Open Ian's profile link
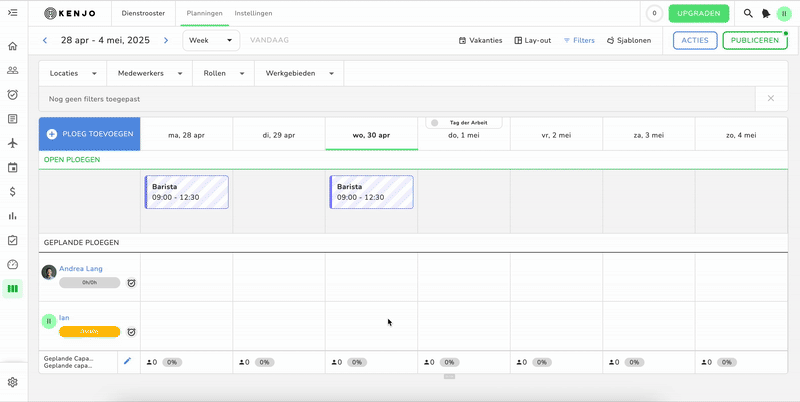This screenshot has height=402, width=800. click(x=64, y=317)
